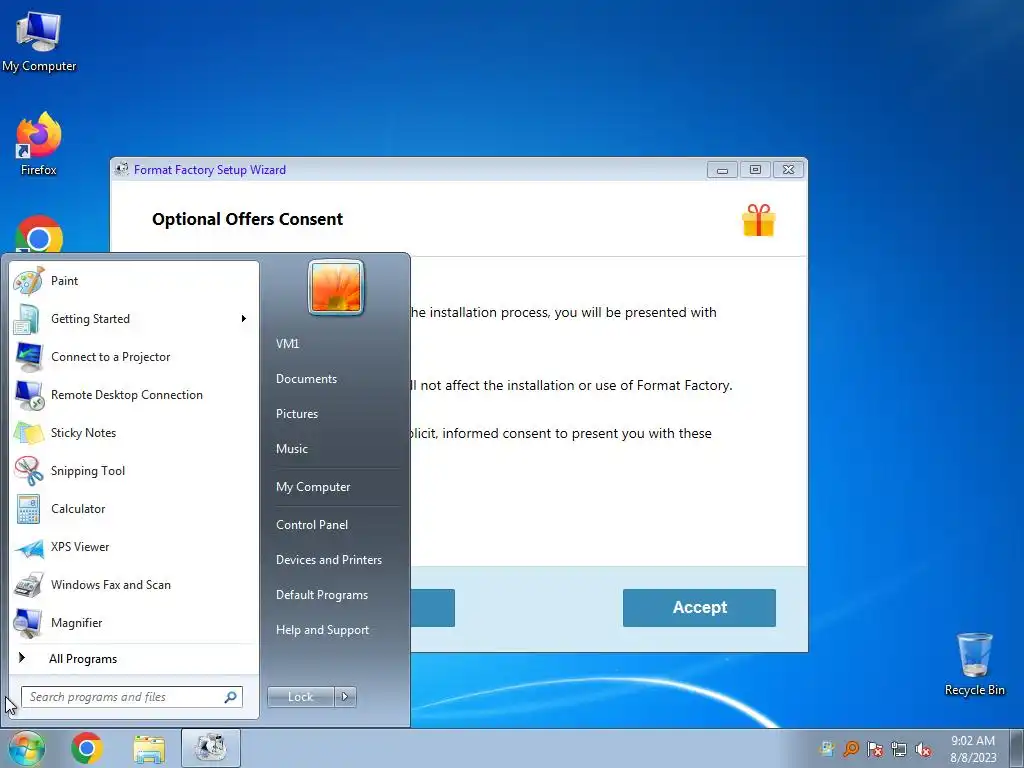1024x768 pixels.
Task: Click the network tray icon
Action: click(899, 749)
